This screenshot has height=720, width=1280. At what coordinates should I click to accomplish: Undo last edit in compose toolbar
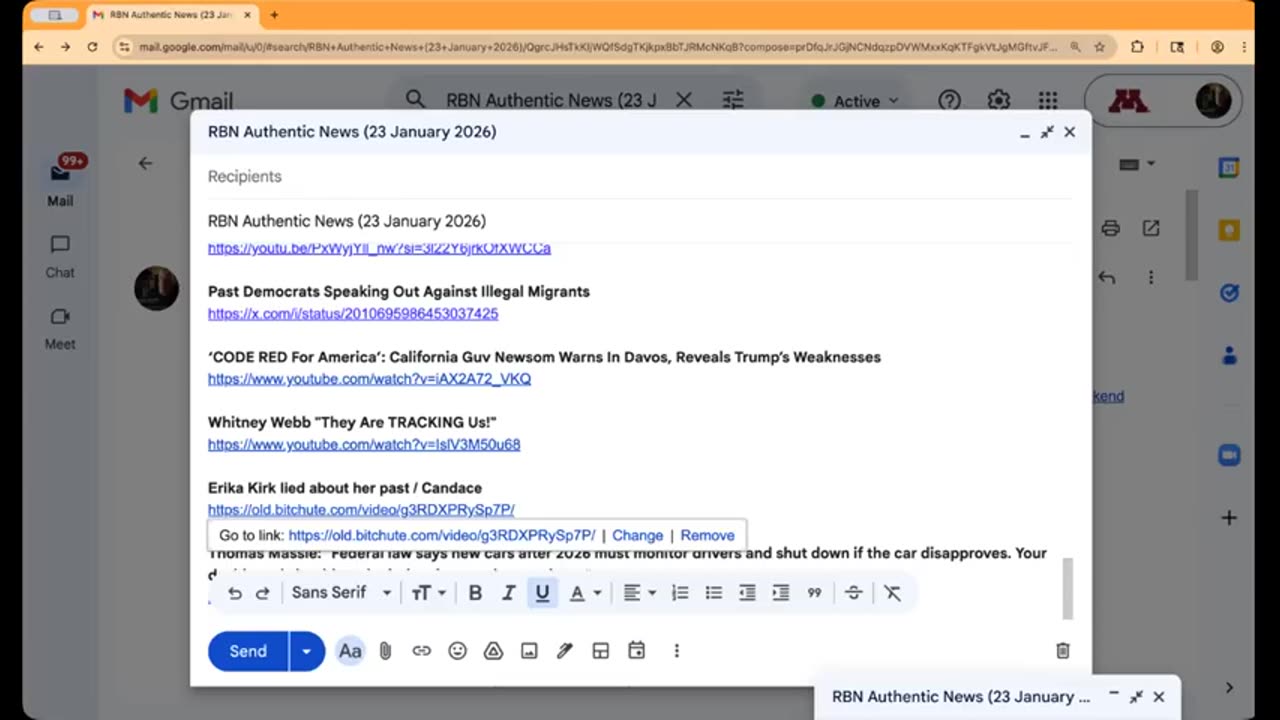pyautogui.click(x=234, y=593)
